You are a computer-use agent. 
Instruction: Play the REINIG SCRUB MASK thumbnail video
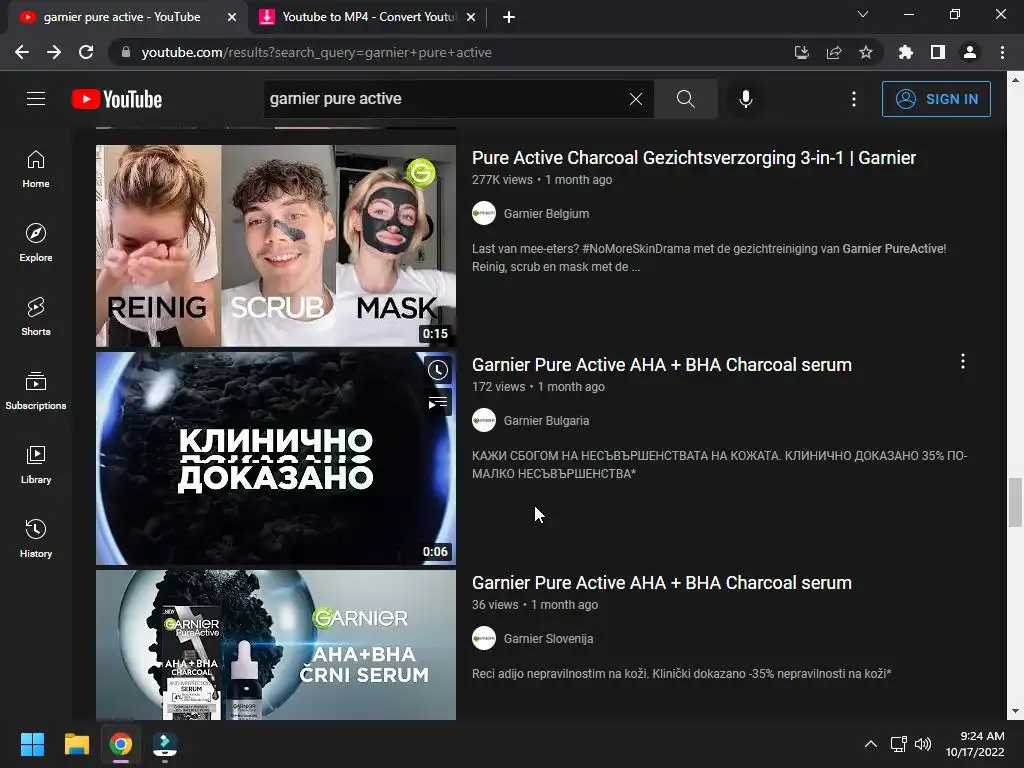pos(276,246)
